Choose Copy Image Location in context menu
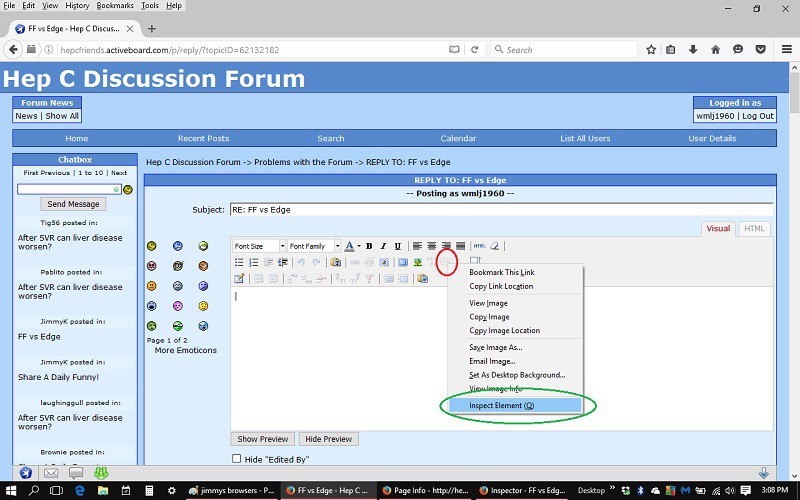 click(504, 330)
